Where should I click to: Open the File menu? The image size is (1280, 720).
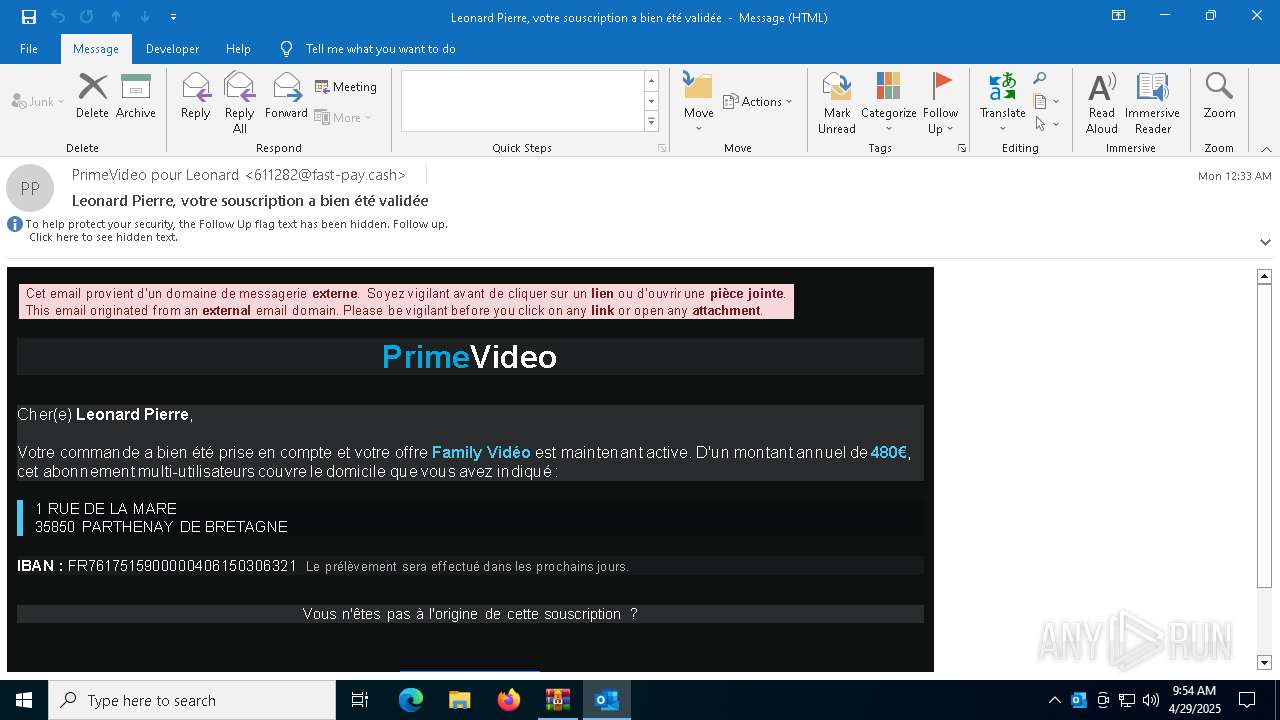(x=29, y=49)
